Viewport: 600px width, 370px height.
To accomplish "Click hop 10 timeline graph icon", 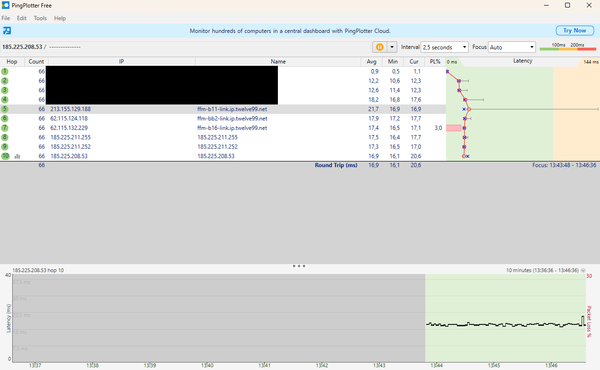I will tap(17, 156).
